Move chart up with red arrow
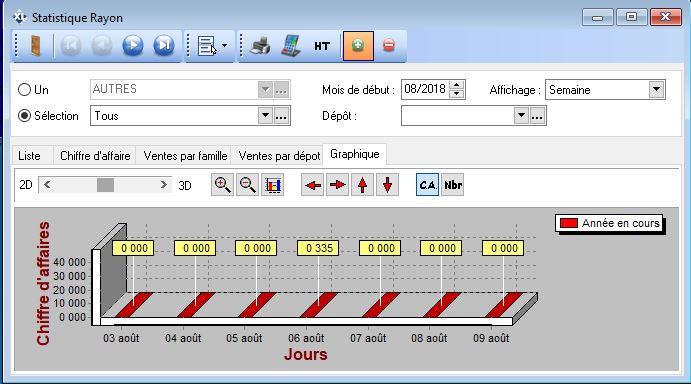The image size is (691, 384). (x=362, y=185)
